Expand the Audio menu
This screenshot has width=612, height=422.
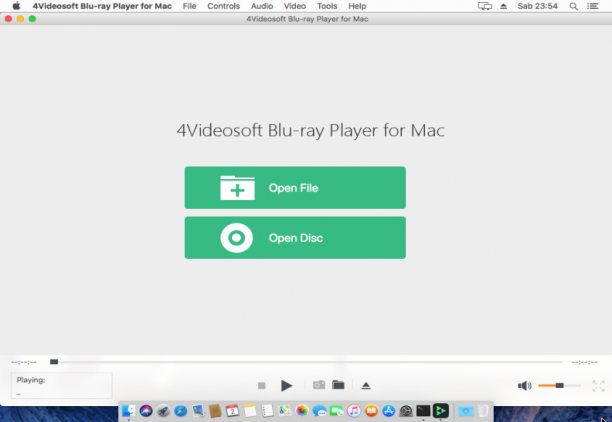[x=262, y=6]
